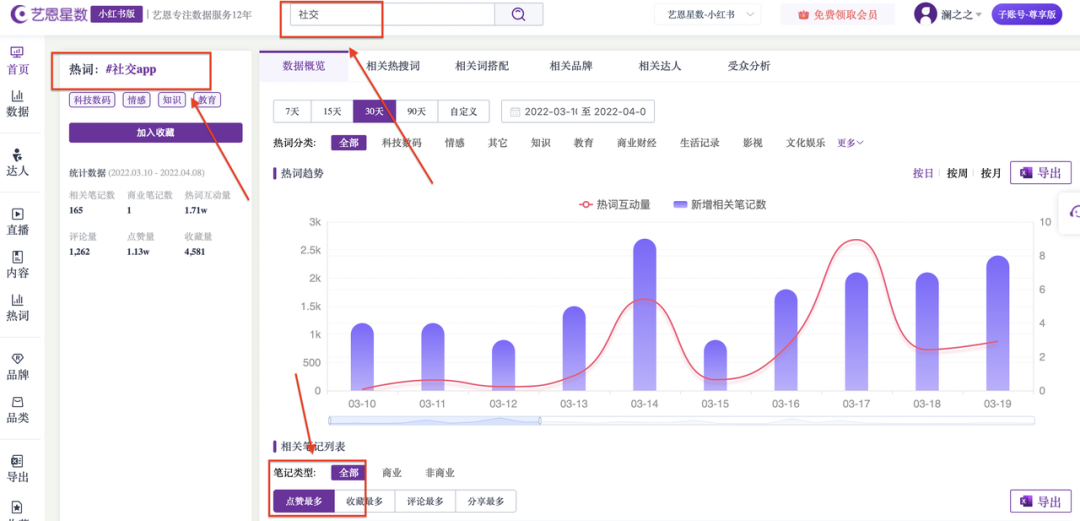The height and width of the screenshot is (521, 1080).
Task: Click the 情感 tag under hot word
Action: tap(136, 101)
